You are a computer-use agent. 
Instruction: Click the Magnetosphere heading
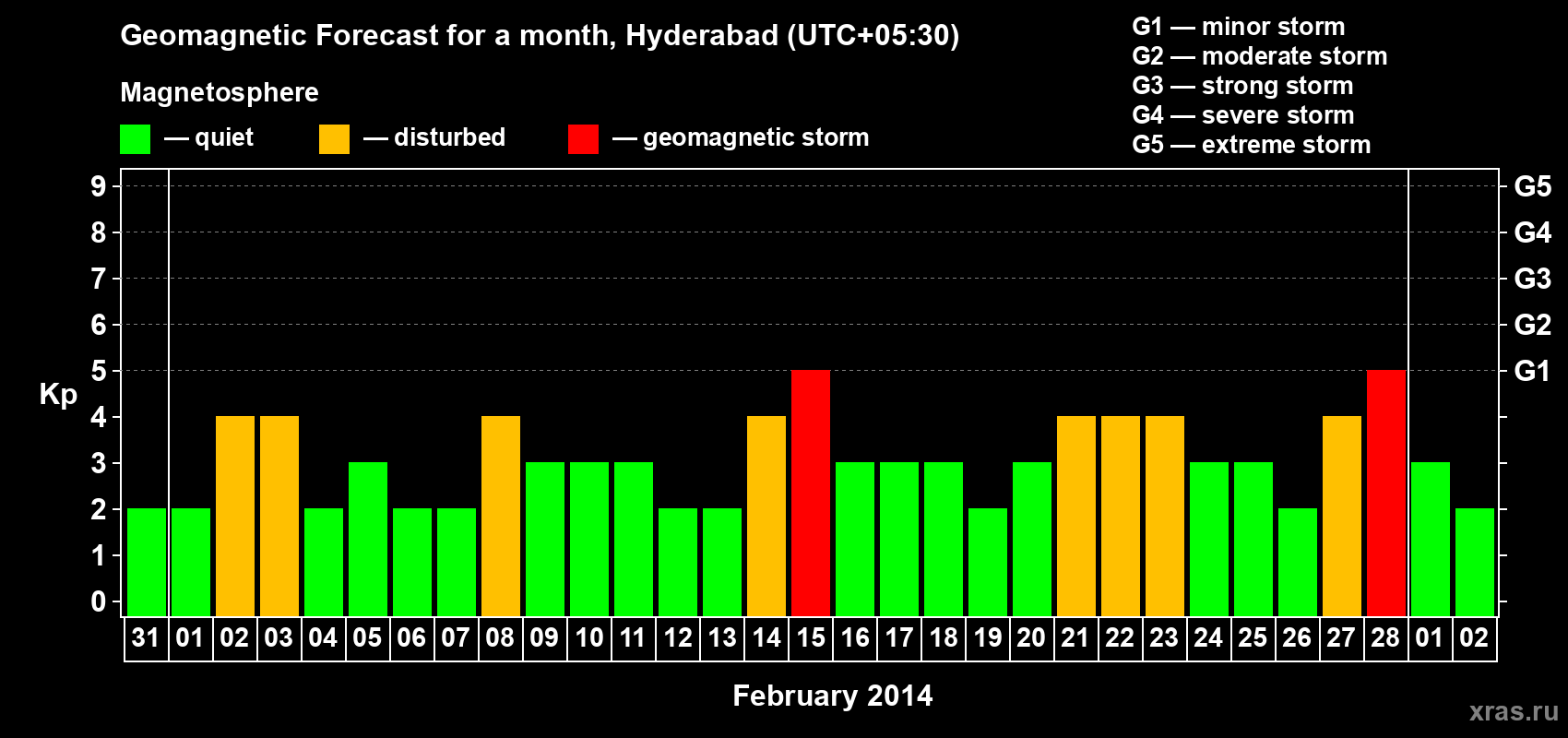(x=220, y=92)
